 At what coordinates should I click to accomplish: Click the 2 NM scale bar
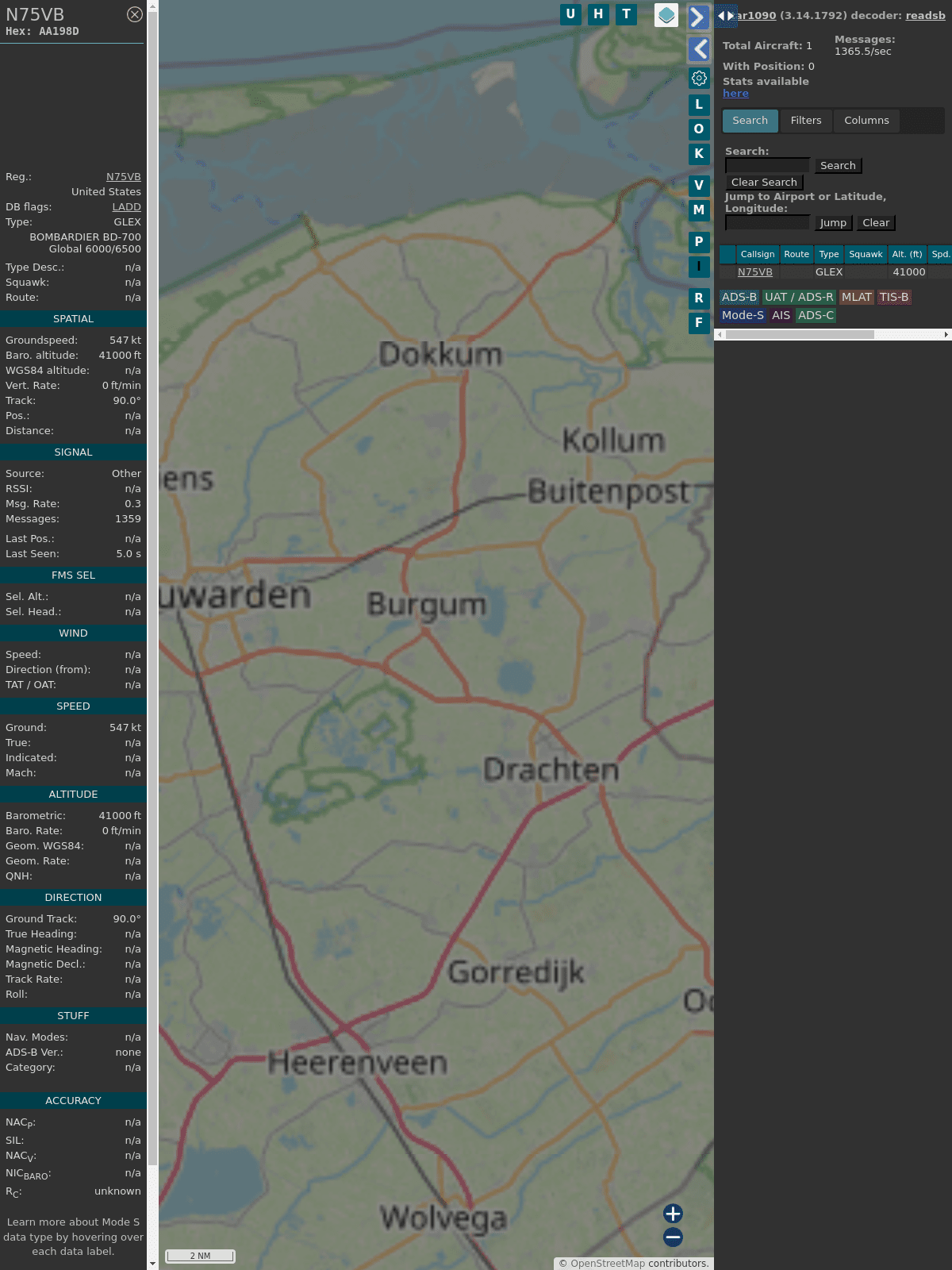coord(200,1256)
